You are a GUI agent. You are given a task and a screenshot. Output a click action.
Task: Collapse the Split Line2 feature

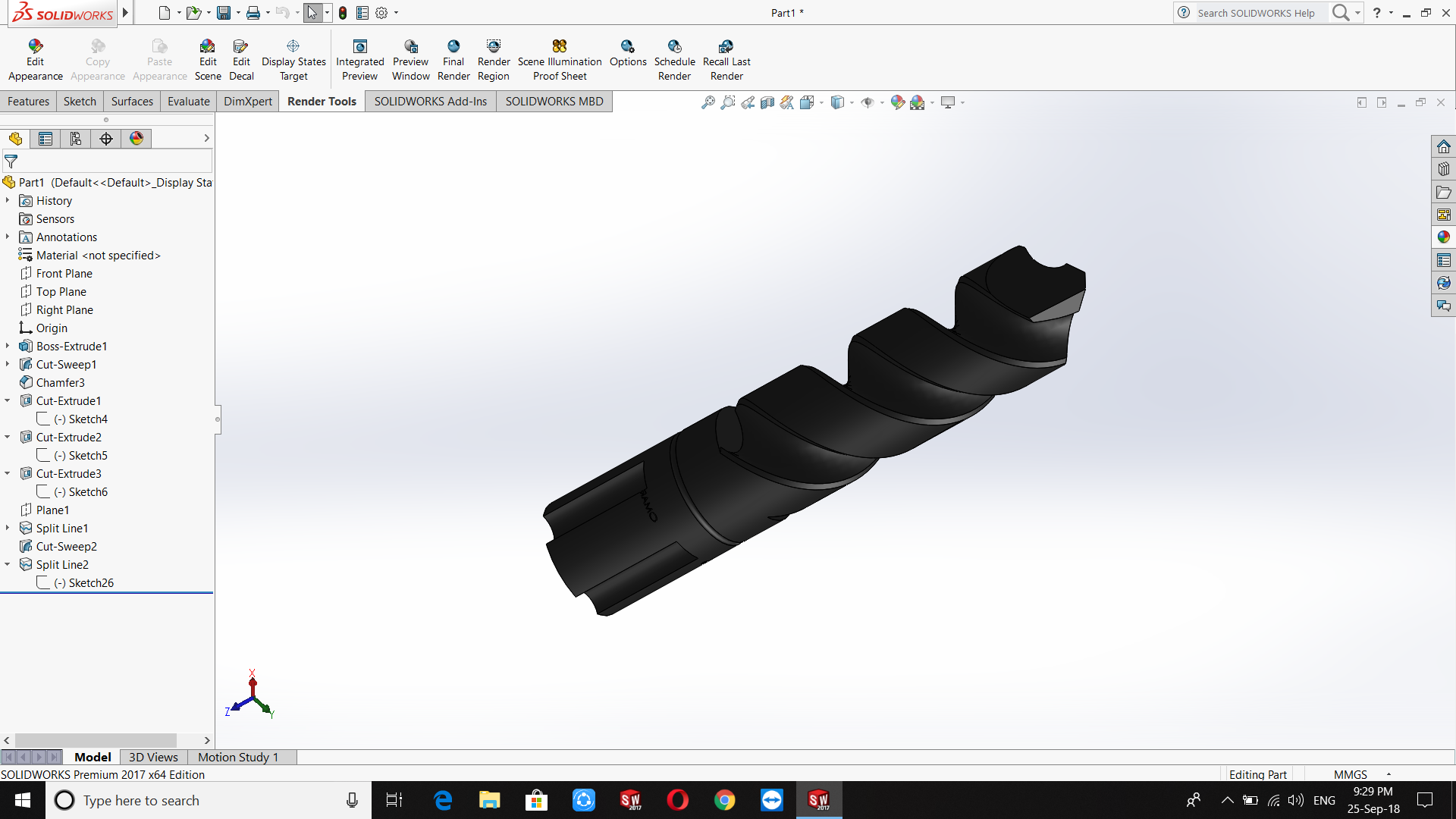click(8, 564)
